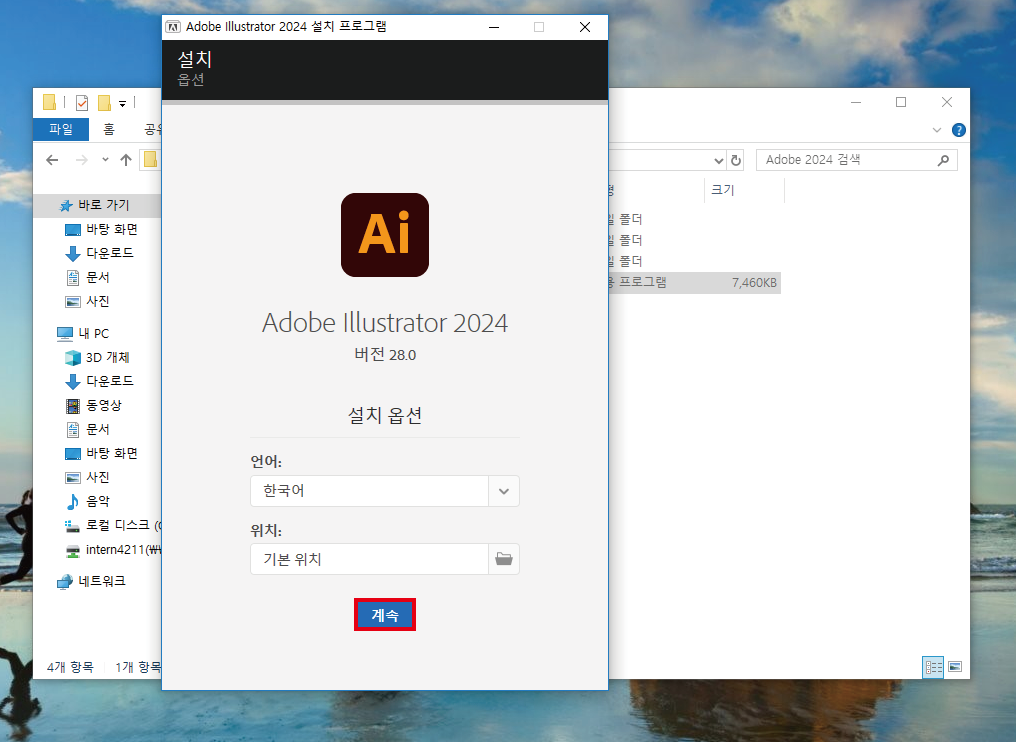Open intern4211 network drive

[x=111, y=550]
